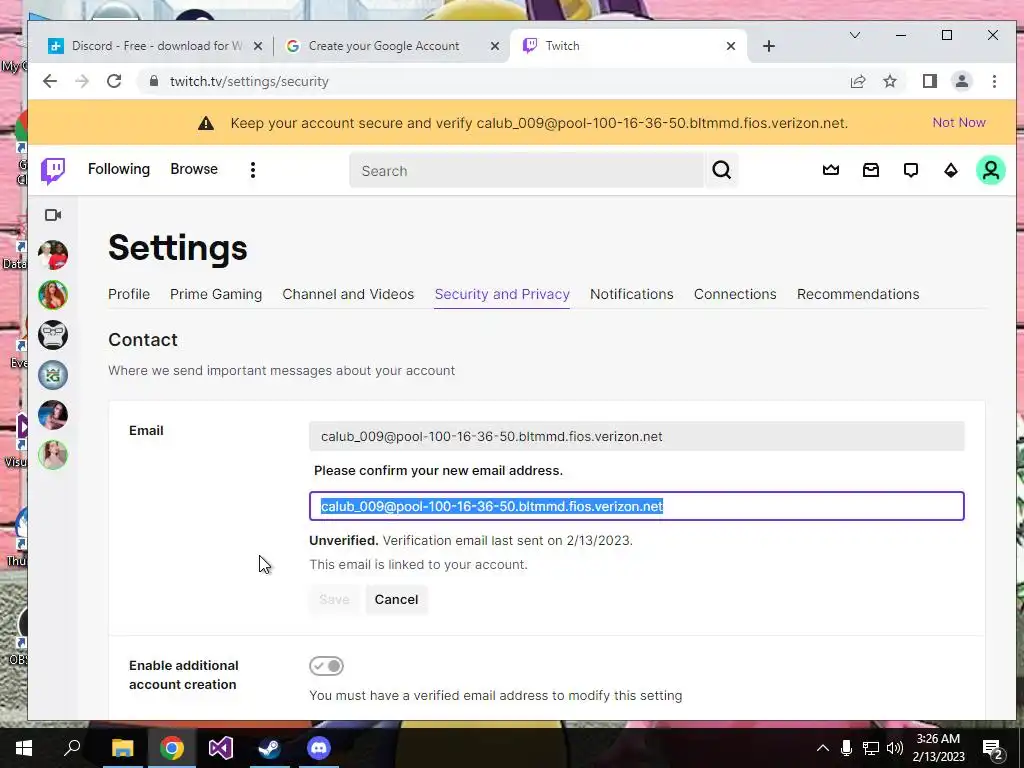Click in the Twitch Search field

[527, 170]
